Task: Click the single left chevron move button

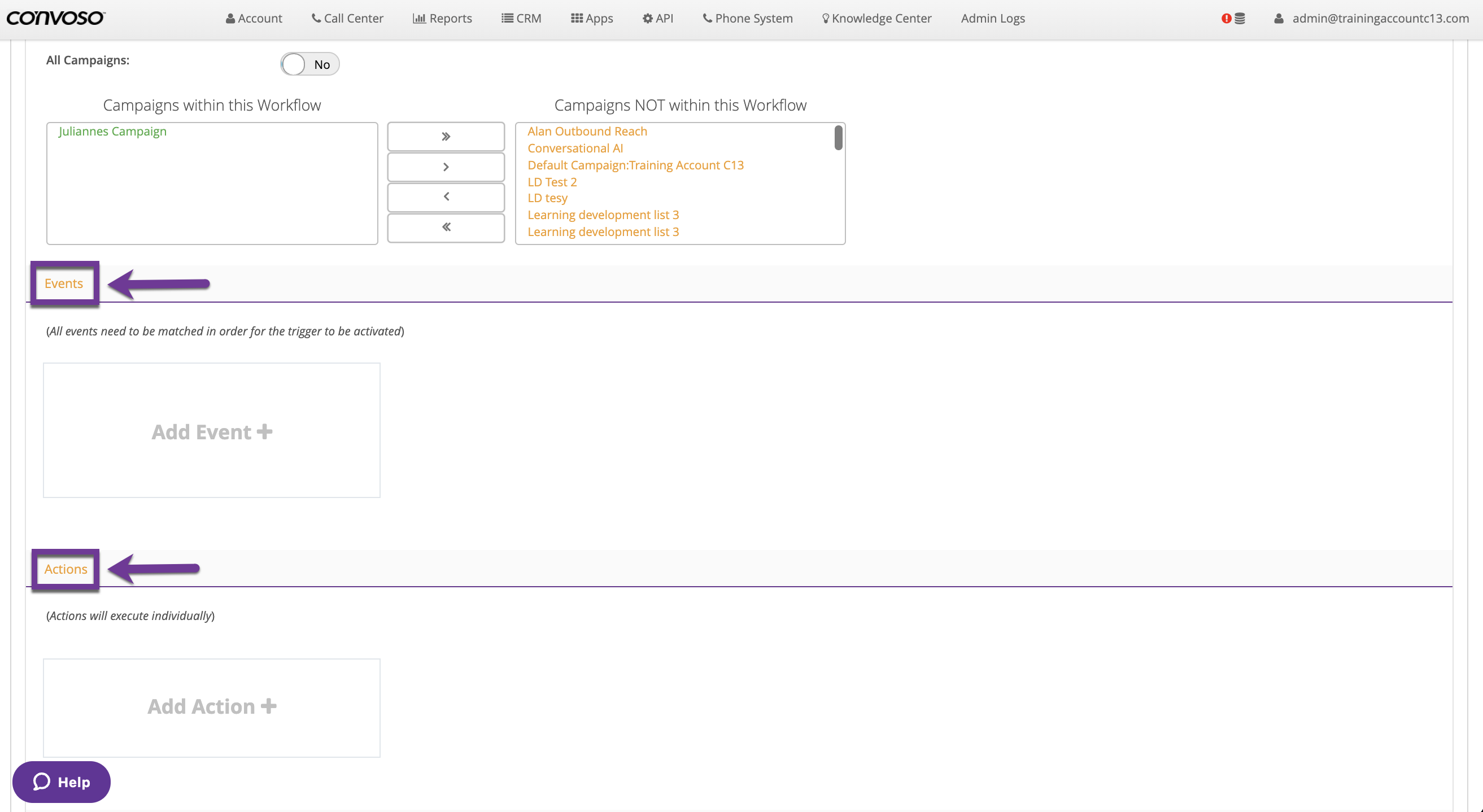Action: [x=446, y=197]
